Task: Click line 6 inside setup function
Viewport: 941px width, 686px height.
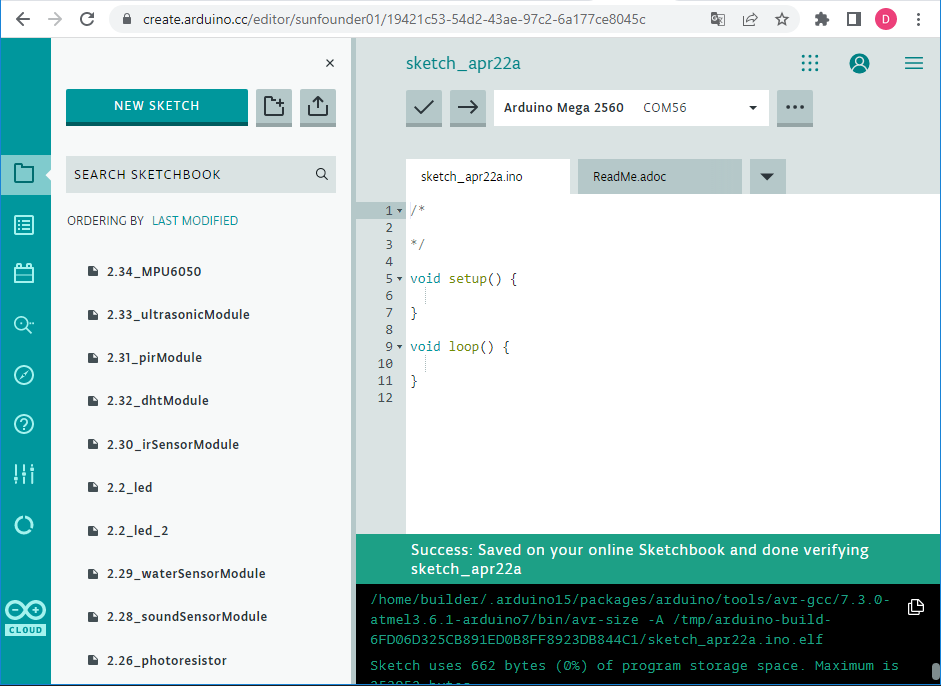Action: pos(672,296)
